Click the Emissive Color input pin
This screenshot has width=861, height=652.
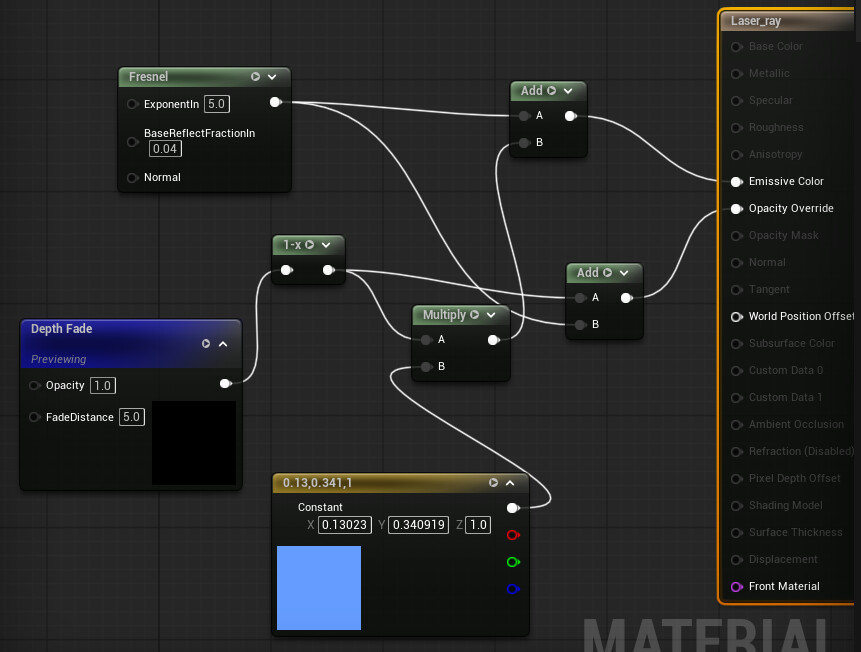737,182
